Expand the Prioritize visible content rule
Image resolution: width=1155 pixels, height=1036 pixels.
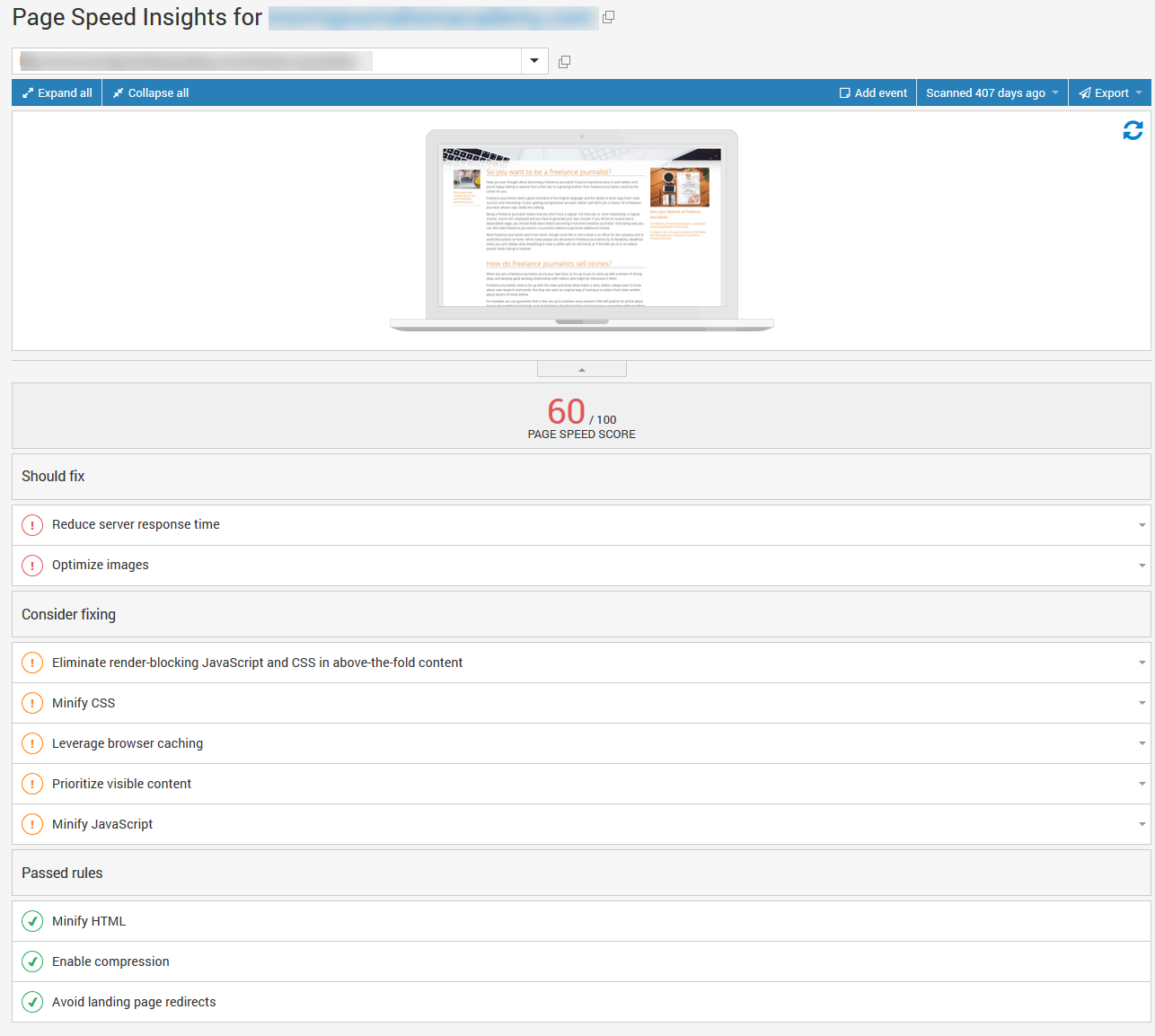pos(1142,784)
